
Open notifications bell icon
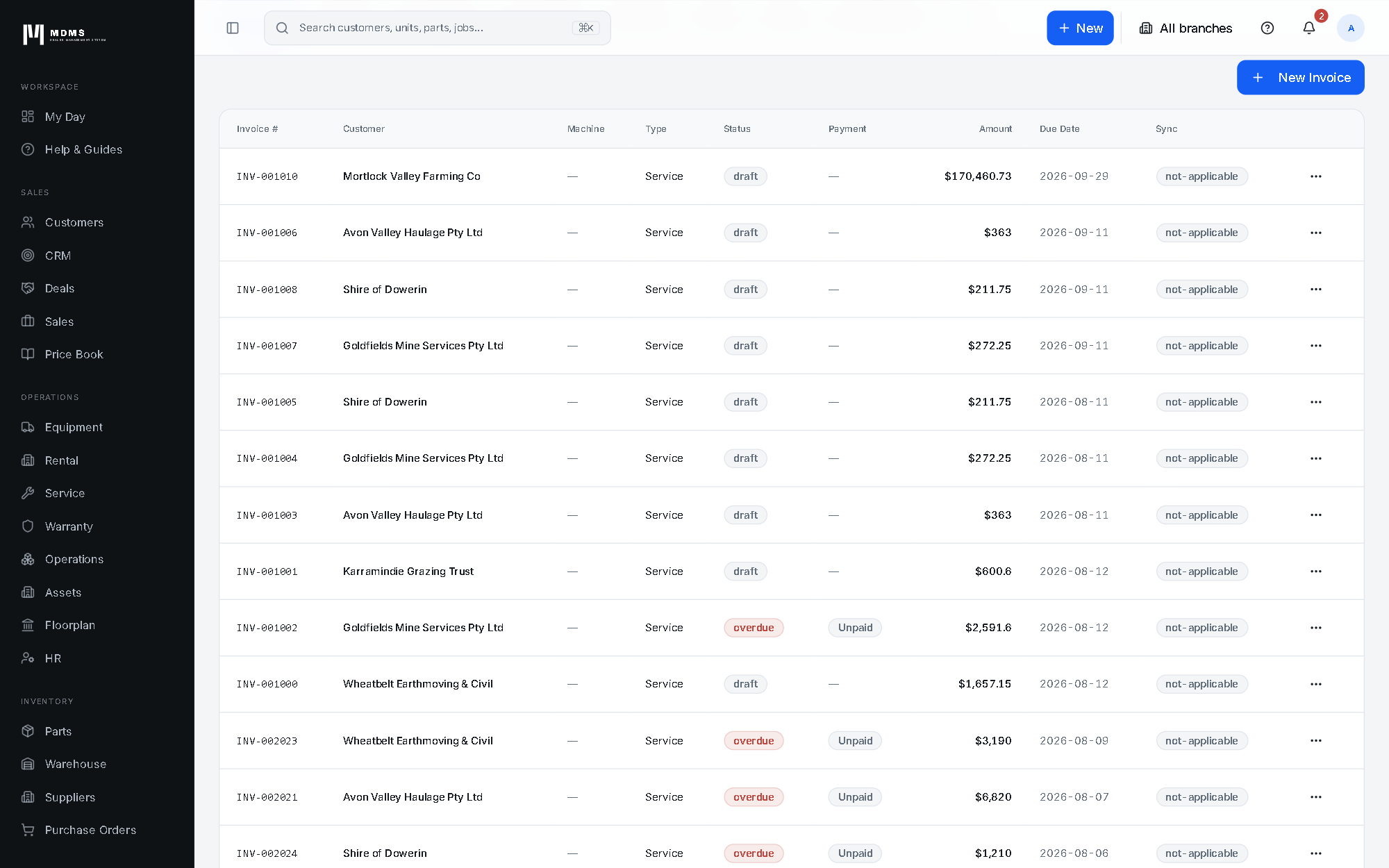click(x=1309, y=28)
